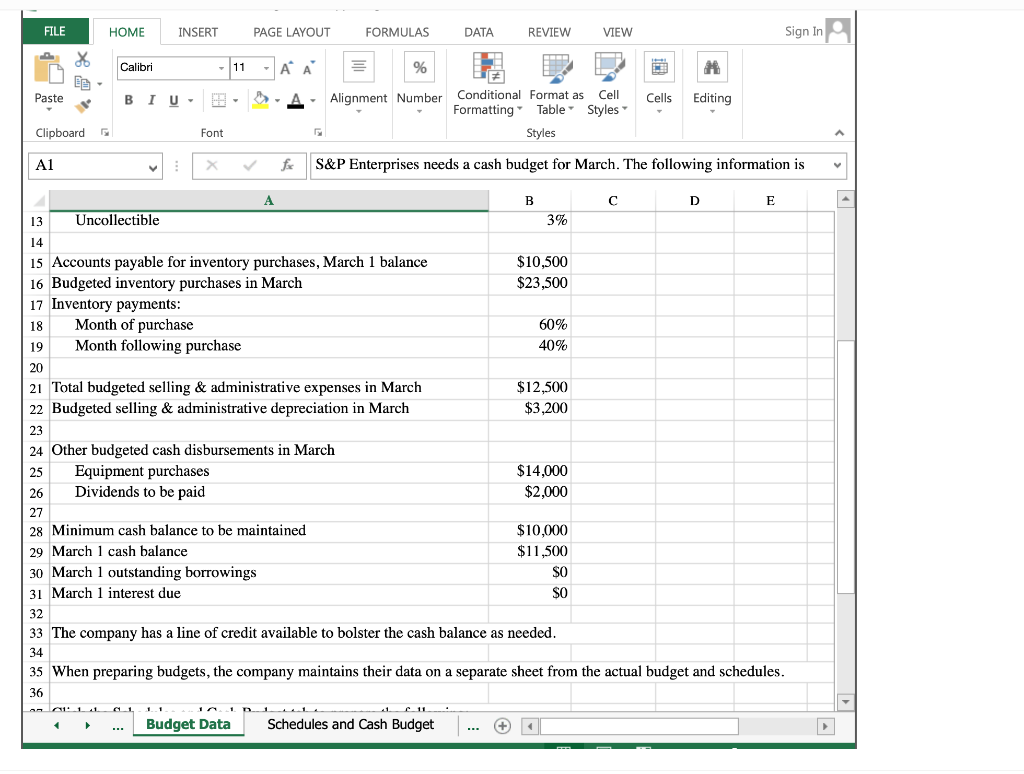Click the Paste clipboard icon
This screenshot has width=1024, height=774.
(49, 69)
